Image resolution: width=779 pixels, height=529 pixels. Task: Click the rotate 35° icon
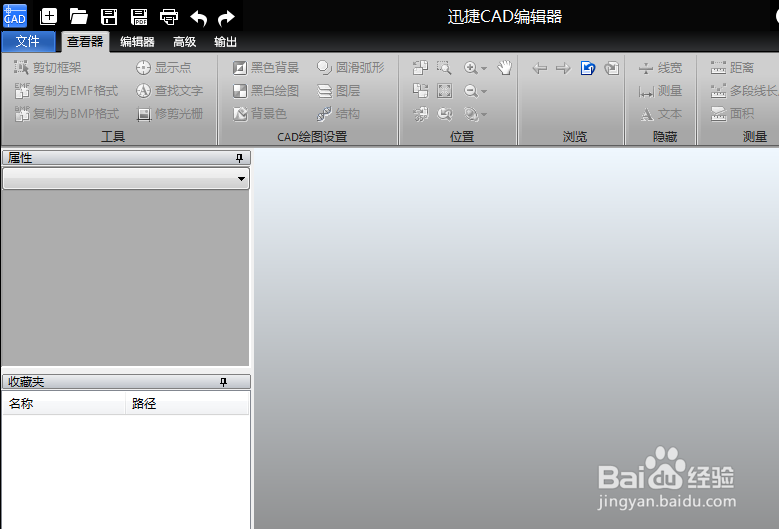click(x=420, y=114)
